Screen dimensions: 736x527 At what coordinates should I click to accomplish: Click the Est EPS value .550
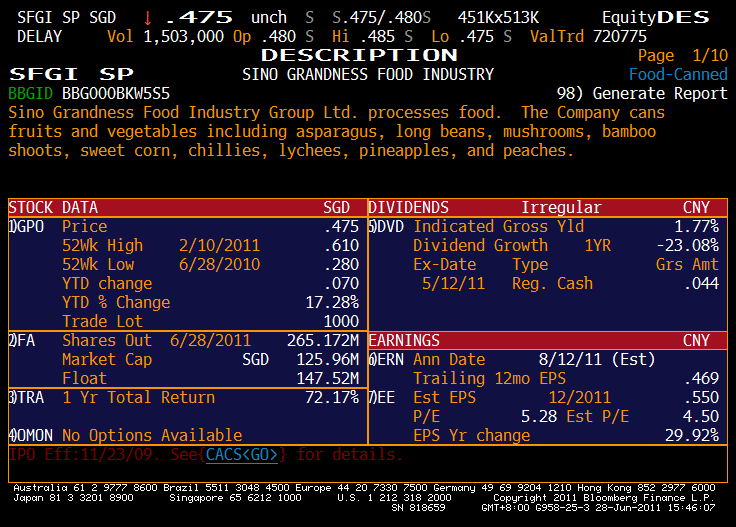[701, 398]
